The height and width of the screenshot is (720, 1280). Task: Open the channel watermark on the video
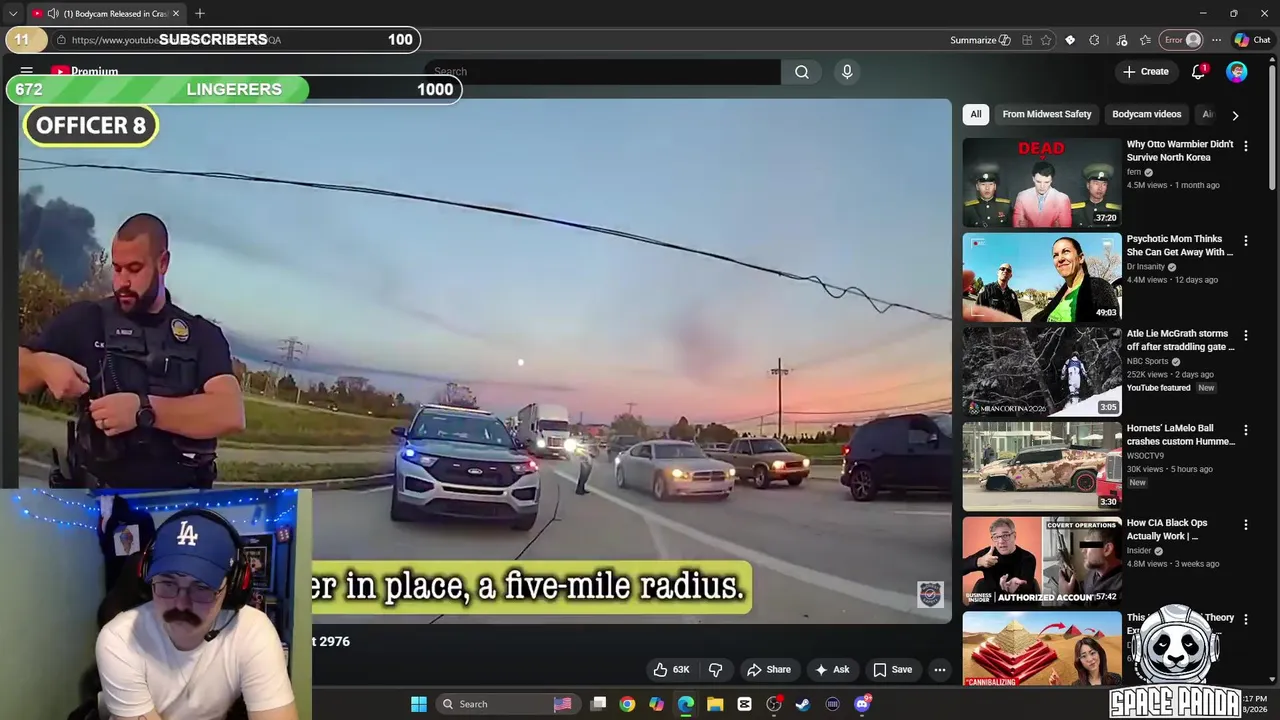tap(930, 595)
